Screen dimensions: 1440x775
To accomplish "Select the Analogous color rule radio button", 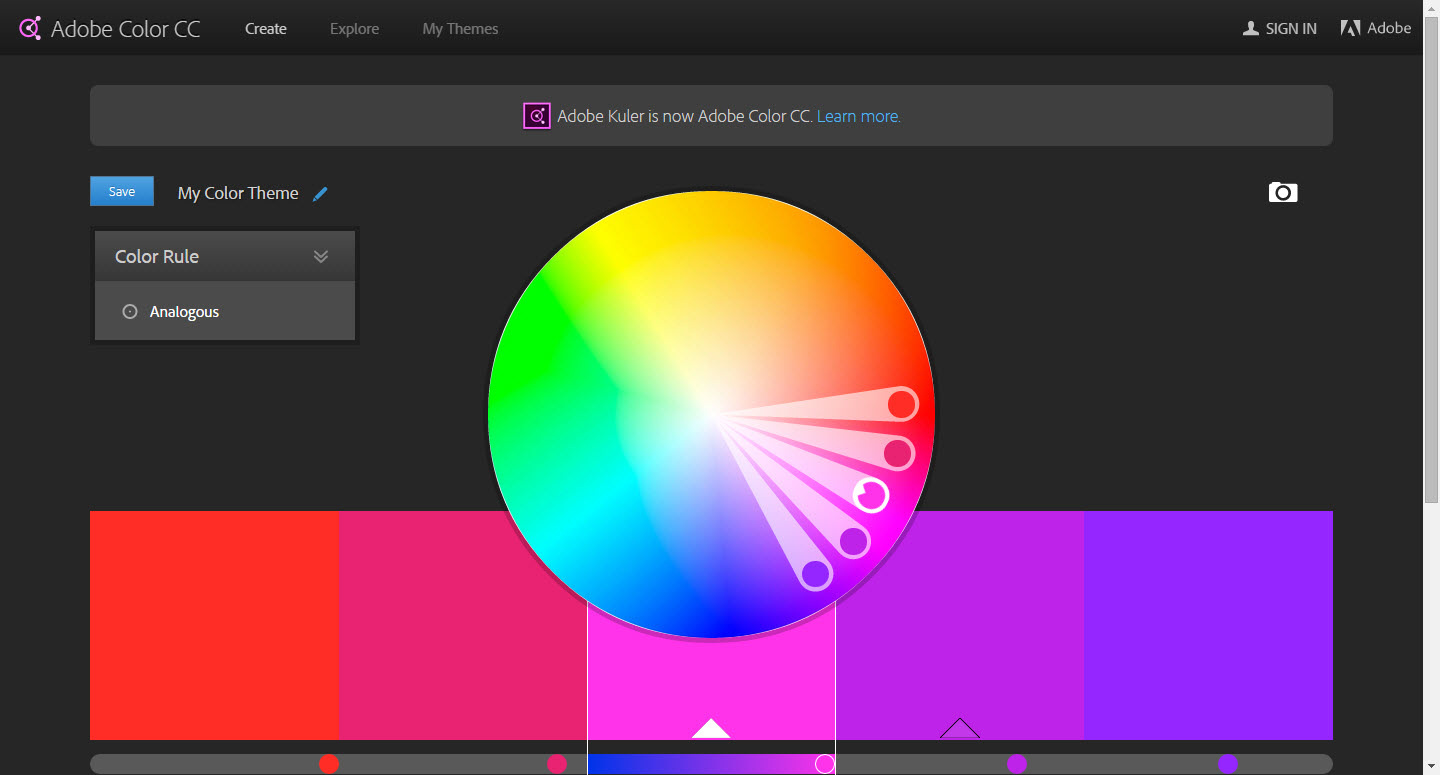I will (129, 312).
